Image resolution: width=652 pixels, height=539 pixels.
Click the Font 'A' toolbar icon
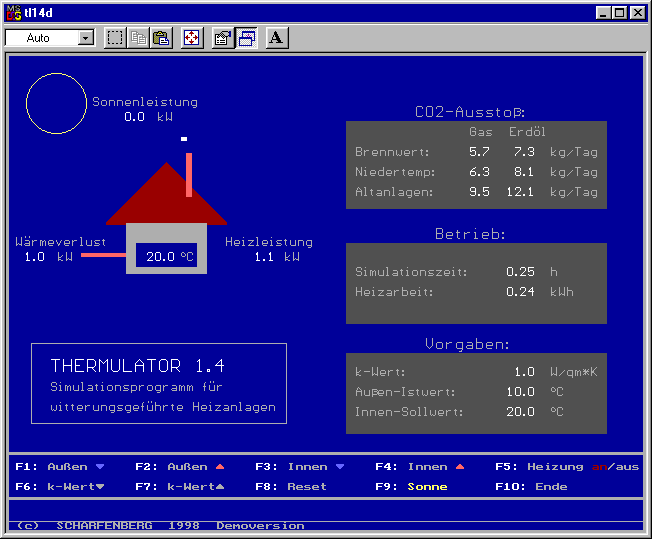click(277, 38)
